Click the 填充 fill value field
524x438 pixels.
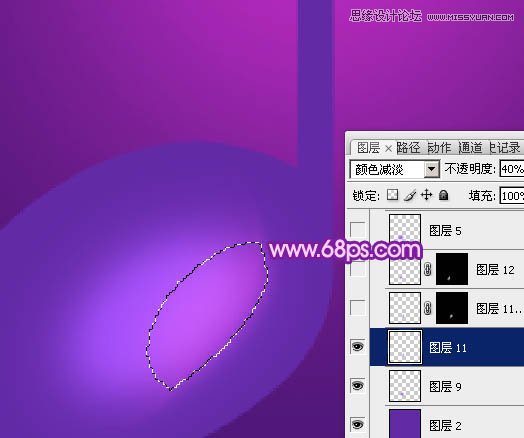512,195
